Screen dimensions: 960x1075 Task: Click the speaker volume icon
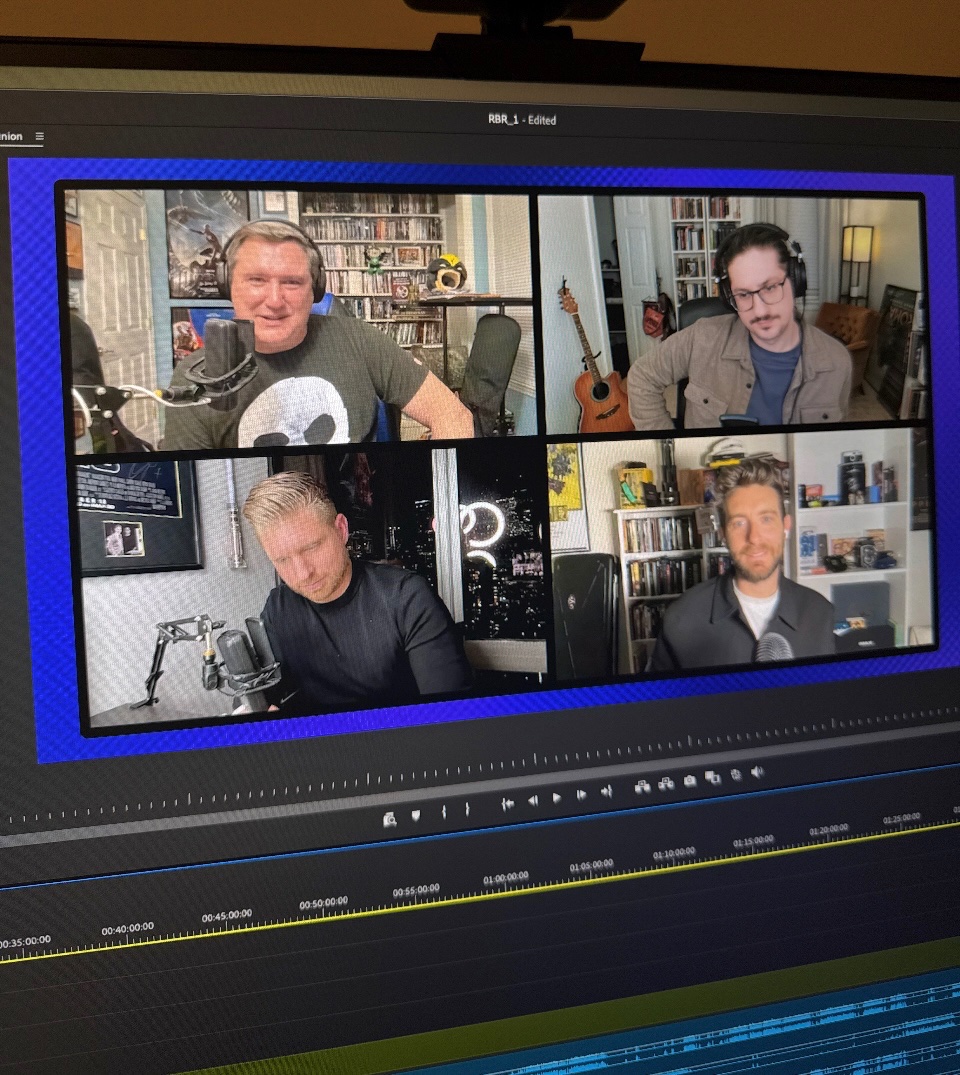point(758,772)
